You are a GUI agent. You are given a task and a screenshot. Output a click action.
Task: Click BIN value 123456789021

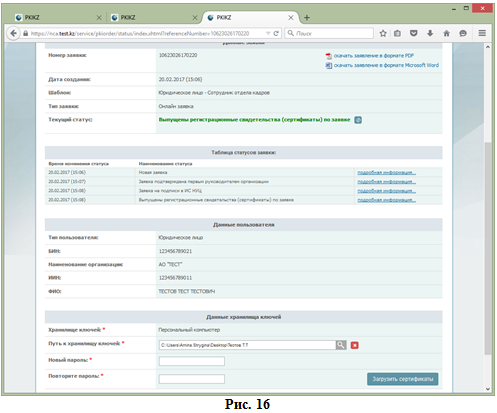(x=175, y=251)
